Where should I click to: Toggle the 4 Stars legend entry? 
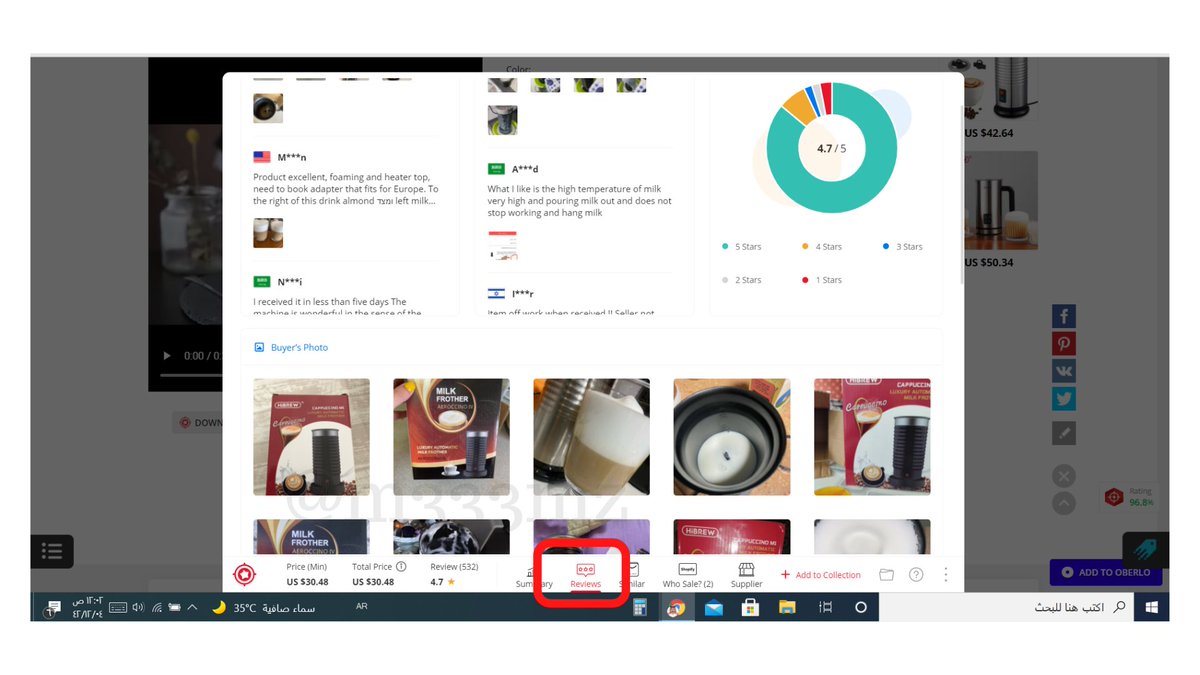pyautogui.click(x=822, y=246)
